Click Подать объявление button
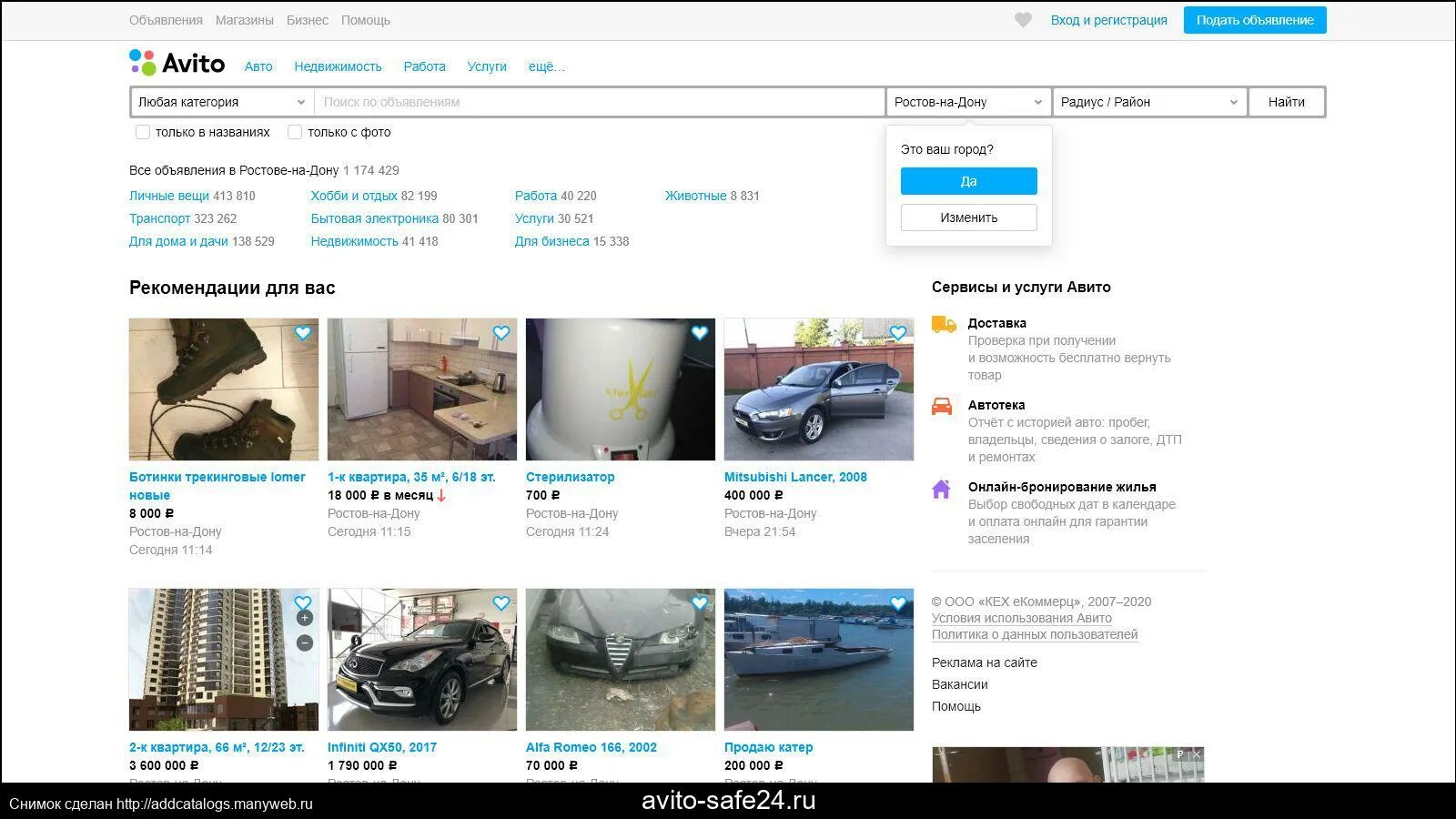Image resolution: width=1456 pixels, height=819 pixels. pos(1255,20)
